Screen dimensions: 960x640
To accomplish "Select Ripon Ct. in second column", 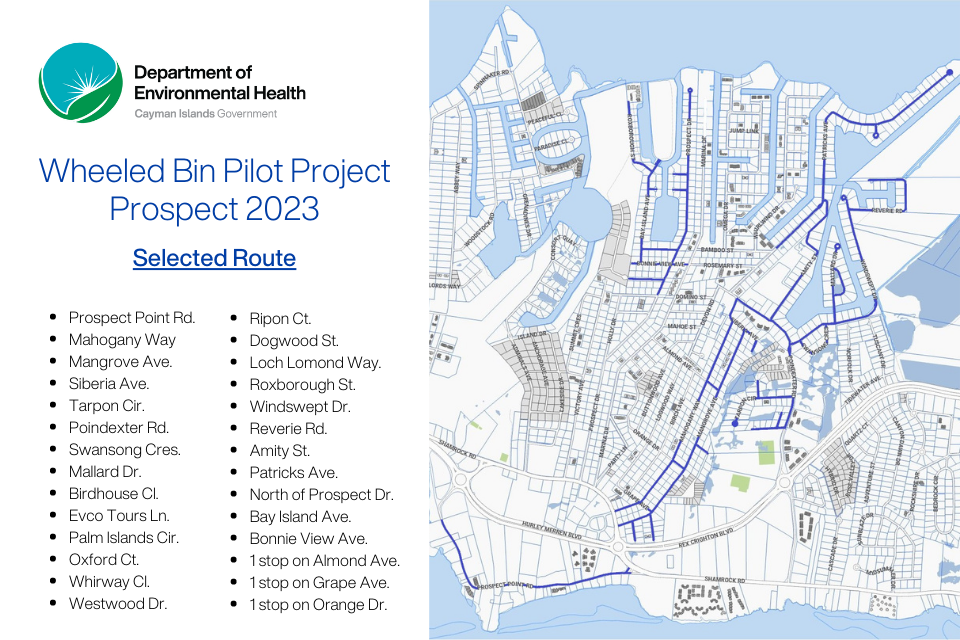I will click(280, 318).
